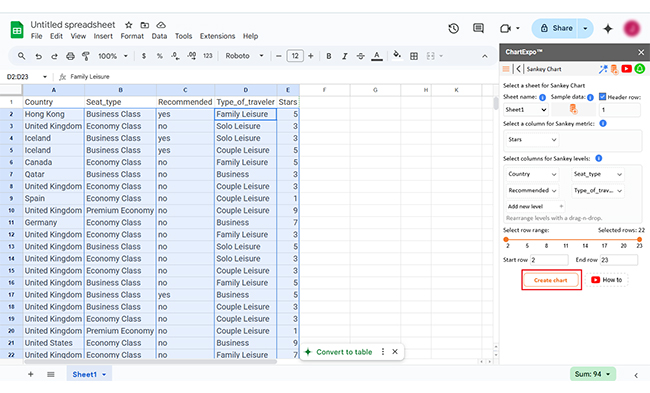Screen dimensions: 650x393
Task: Click Add new level
Action: 535,206
